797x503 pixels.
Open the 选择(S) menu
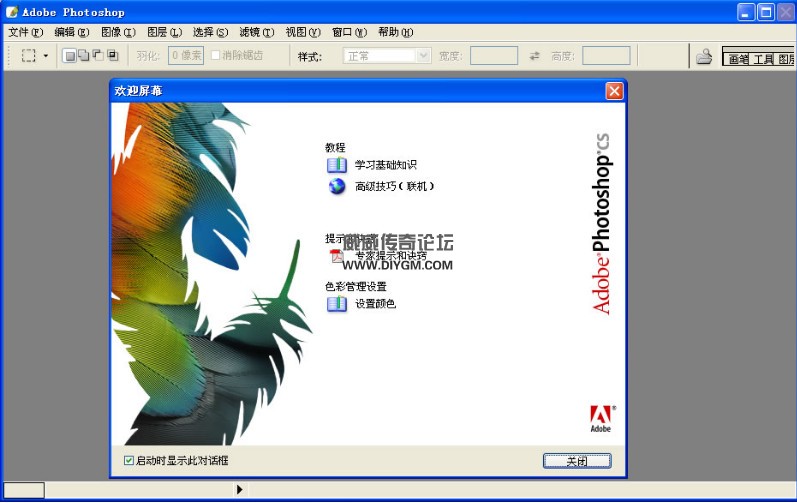tap(210, 32)
